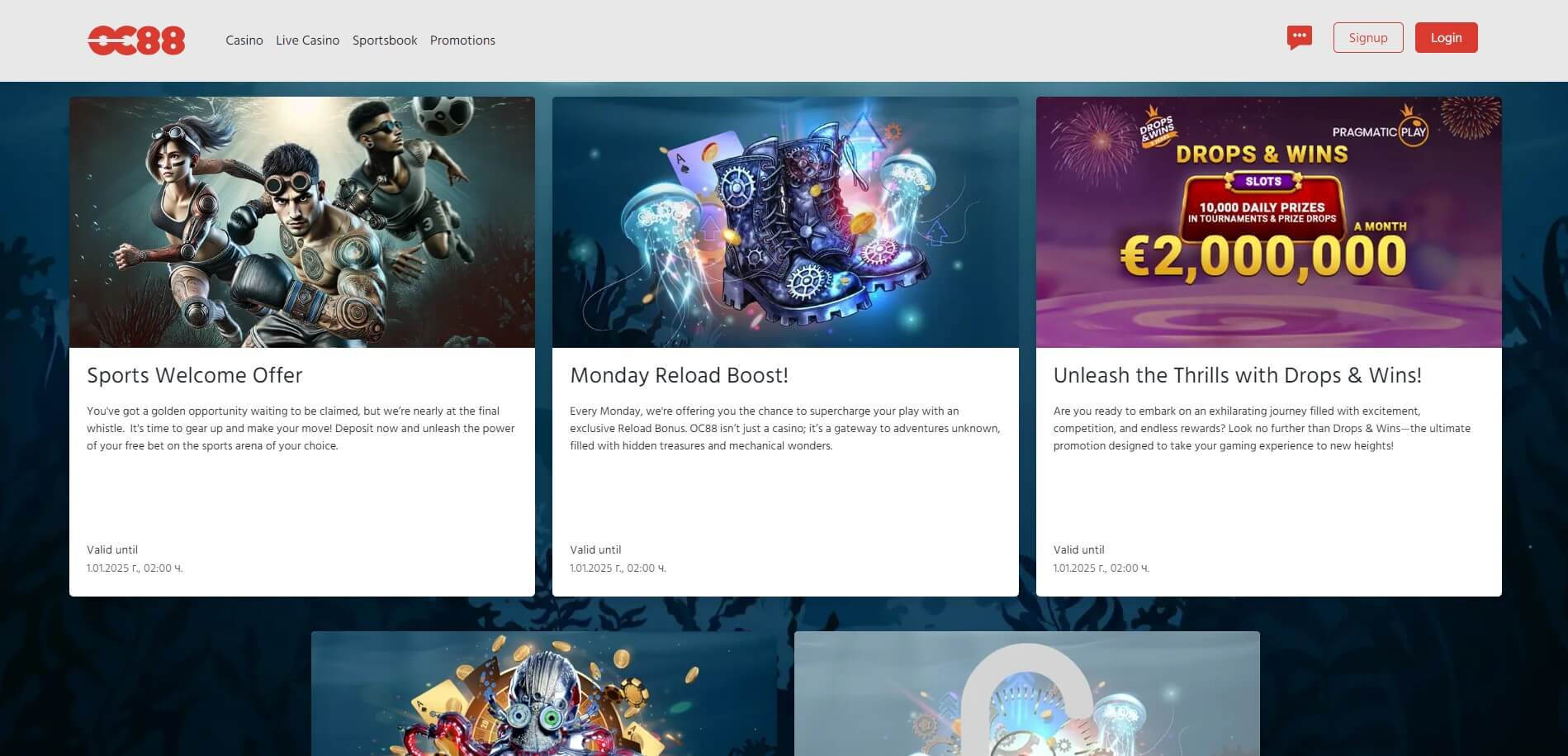Open the Sports Welcome Offer banner image
The image size is (1568, 756).
pyautogui.click(x=302, y=222)
